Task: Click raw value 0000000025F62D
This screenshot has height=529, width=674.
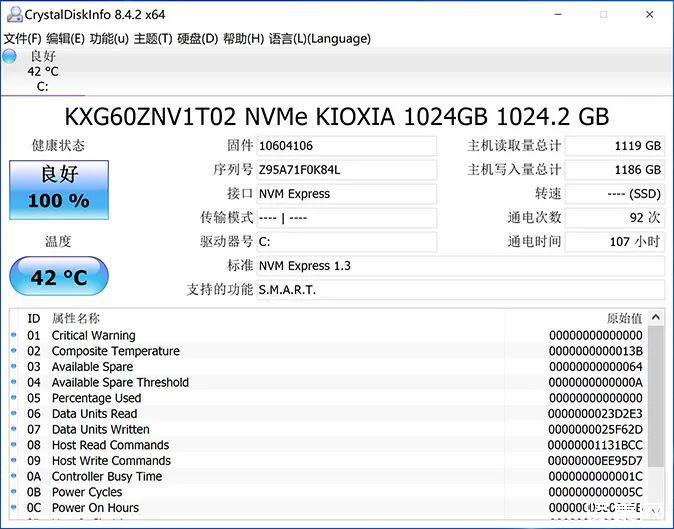Action: [596, 429]
